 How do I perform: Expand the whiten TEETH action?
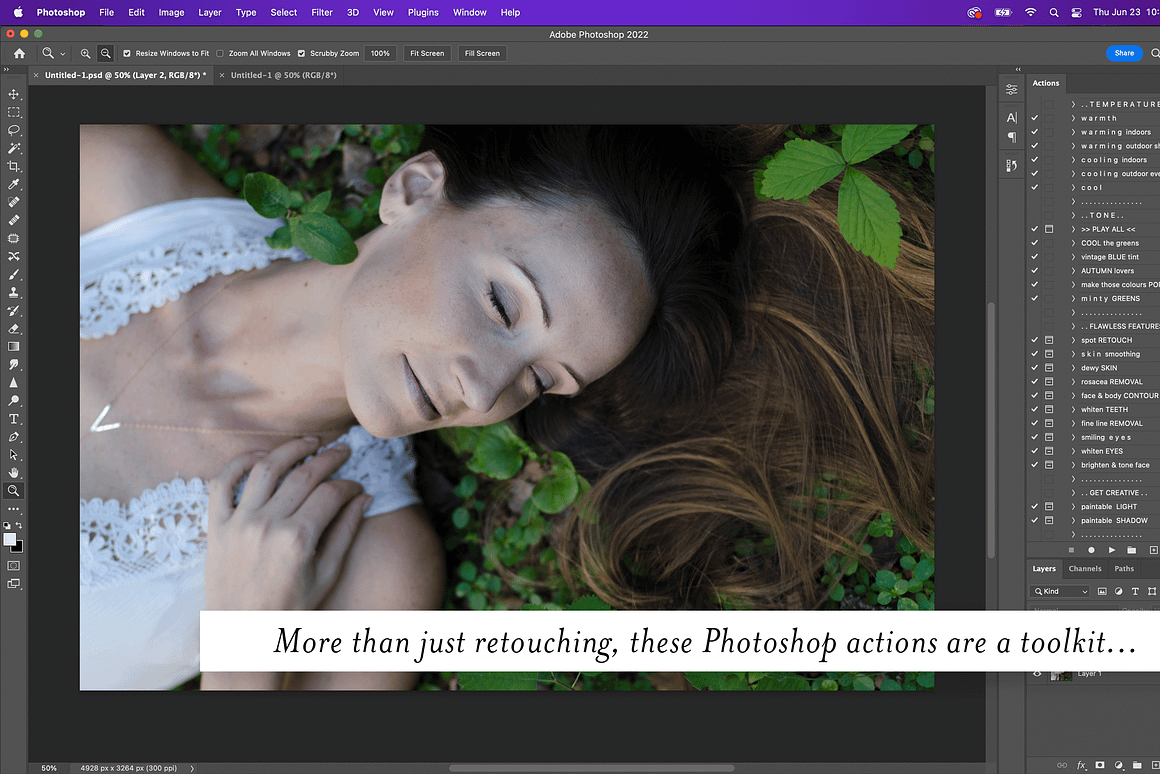point(1072,409)
